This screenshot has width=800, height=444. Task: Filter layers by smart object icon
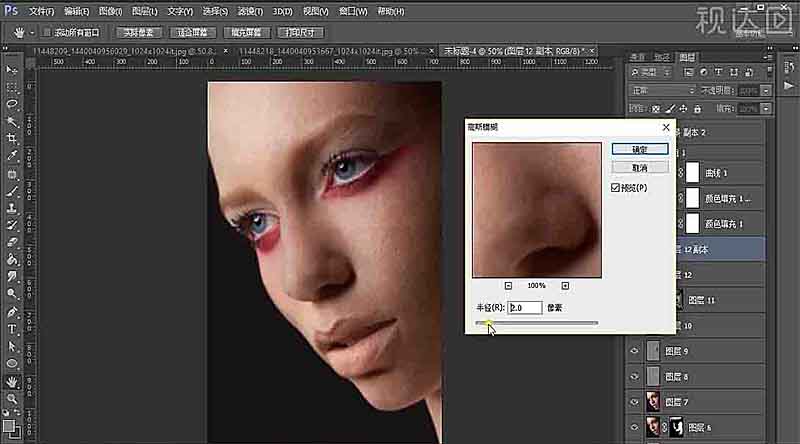coord(748,72)
